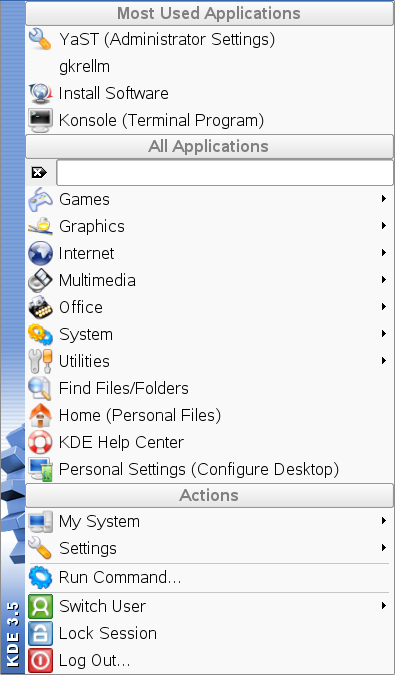The width and height of the screenshot is (395, 675).
Task: Choose Log Out... entry
Action: [x=210, y=660]
